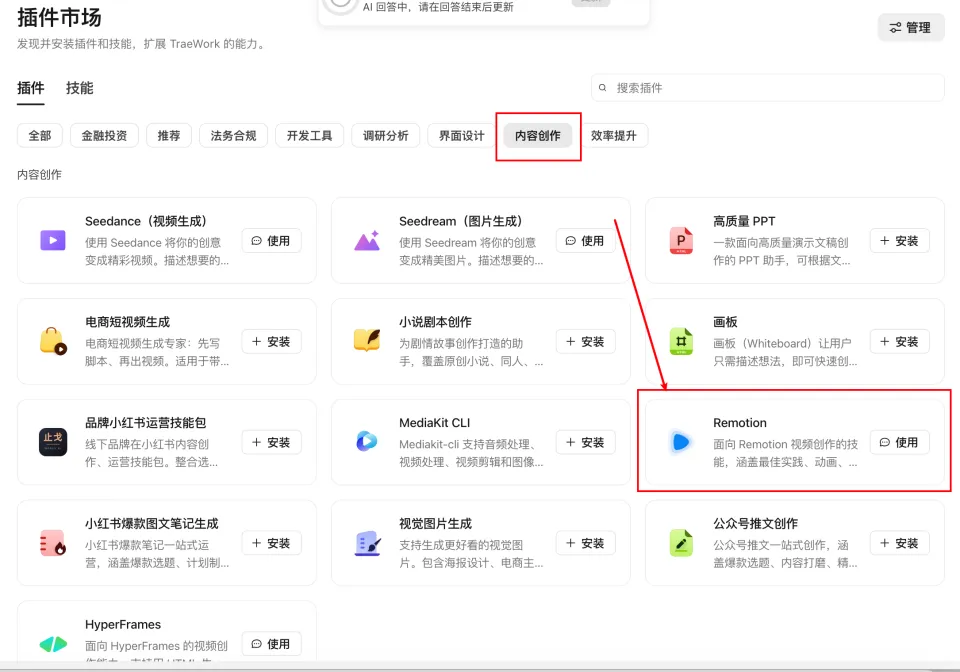
Task: Open the 小红书爆款图文笔记生成 title
Action: pos(152,524)
